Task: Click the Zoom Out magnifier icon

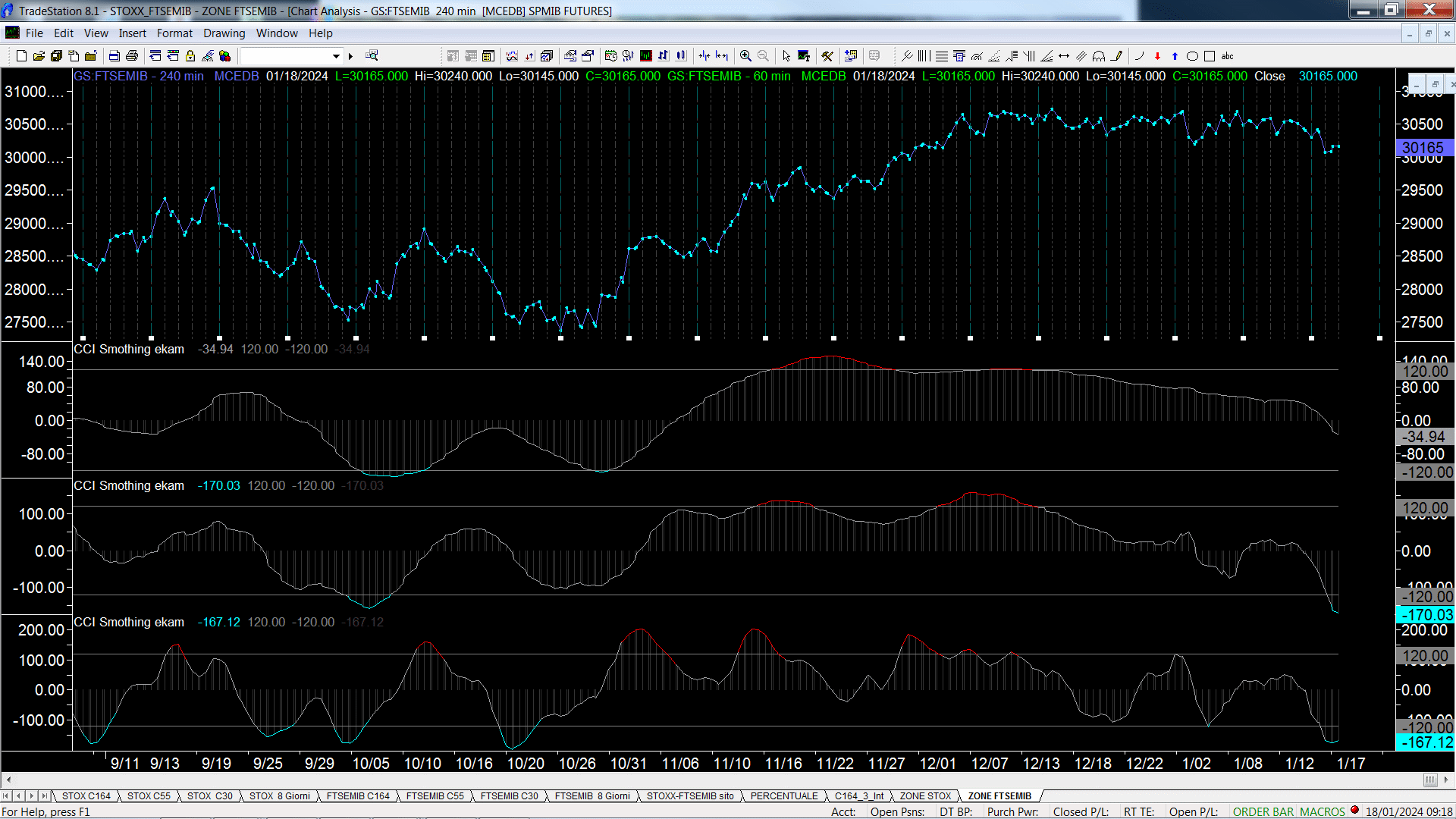Action: click(x=763, y=55)
